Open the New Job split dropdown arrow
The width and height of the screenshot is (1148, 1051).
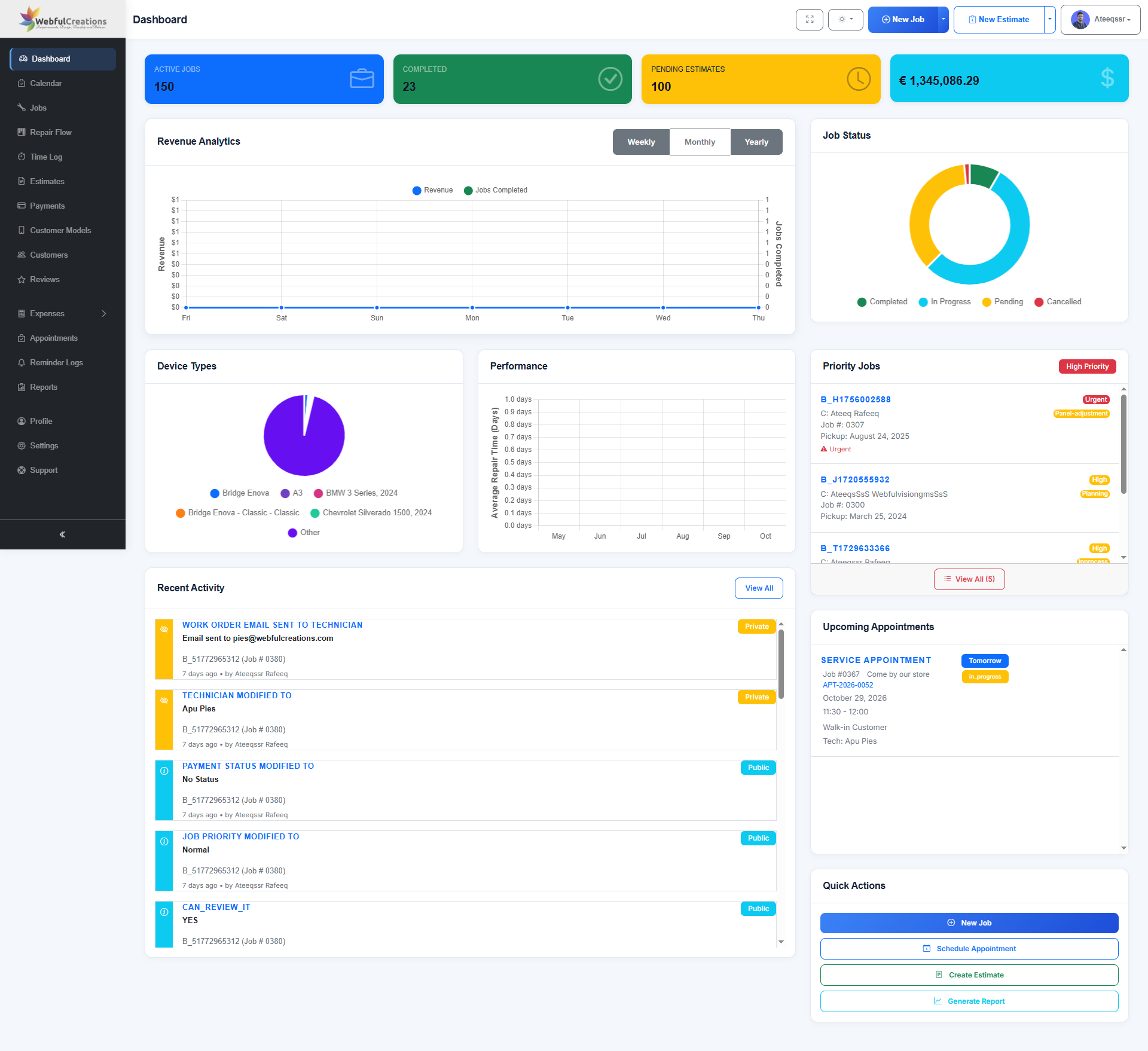coord(943,20)
